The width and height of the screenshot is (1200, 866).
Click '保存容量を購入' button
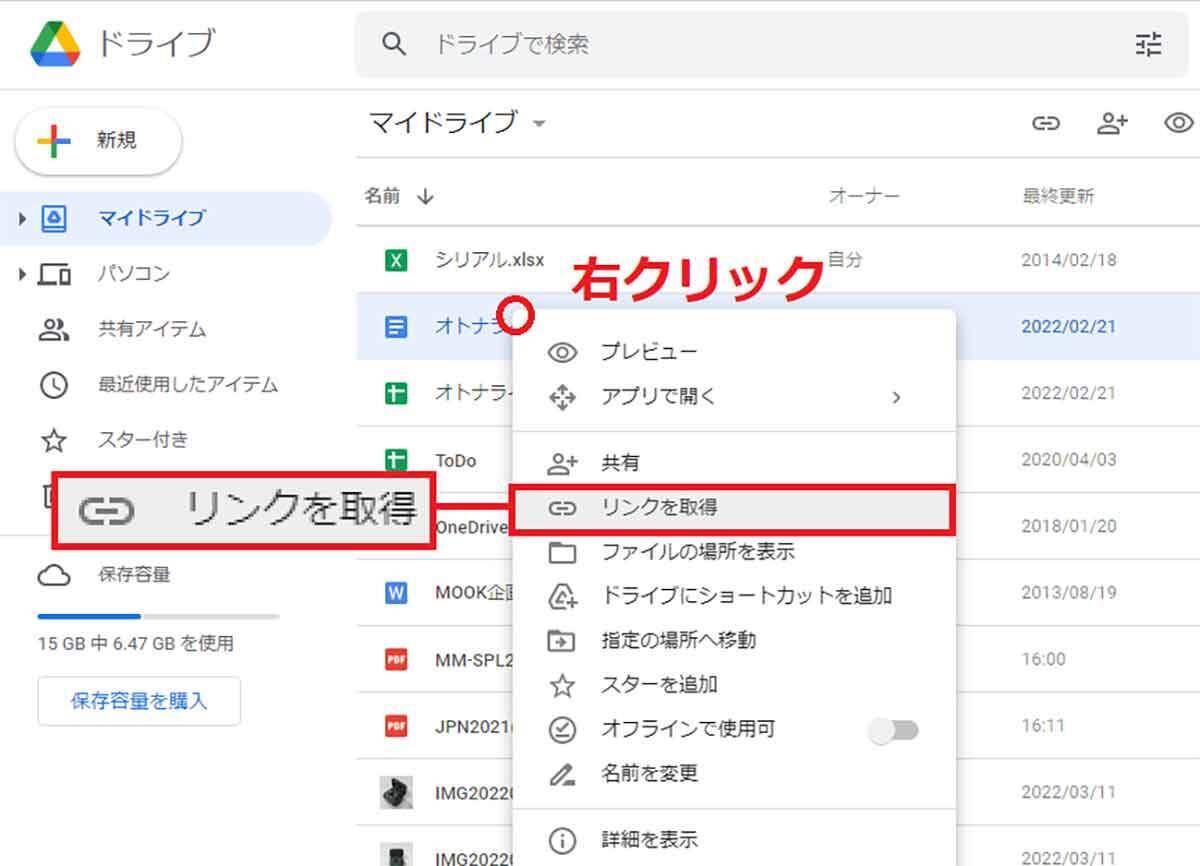pos(139,701)
